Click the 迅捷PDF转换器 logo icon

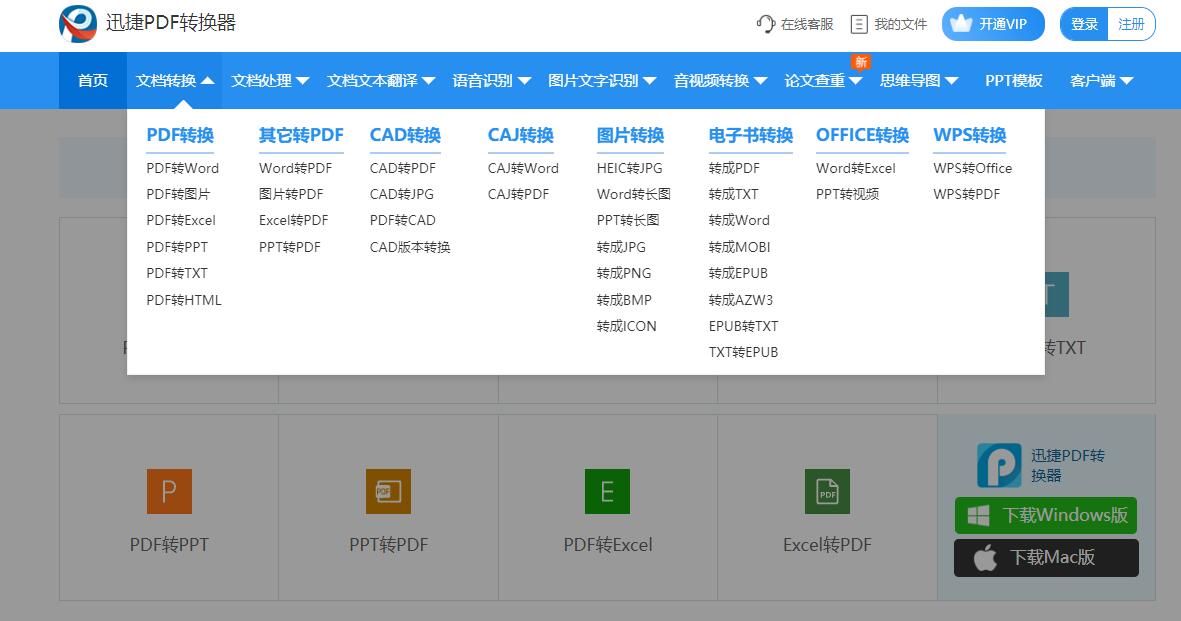tap(78, 24)
